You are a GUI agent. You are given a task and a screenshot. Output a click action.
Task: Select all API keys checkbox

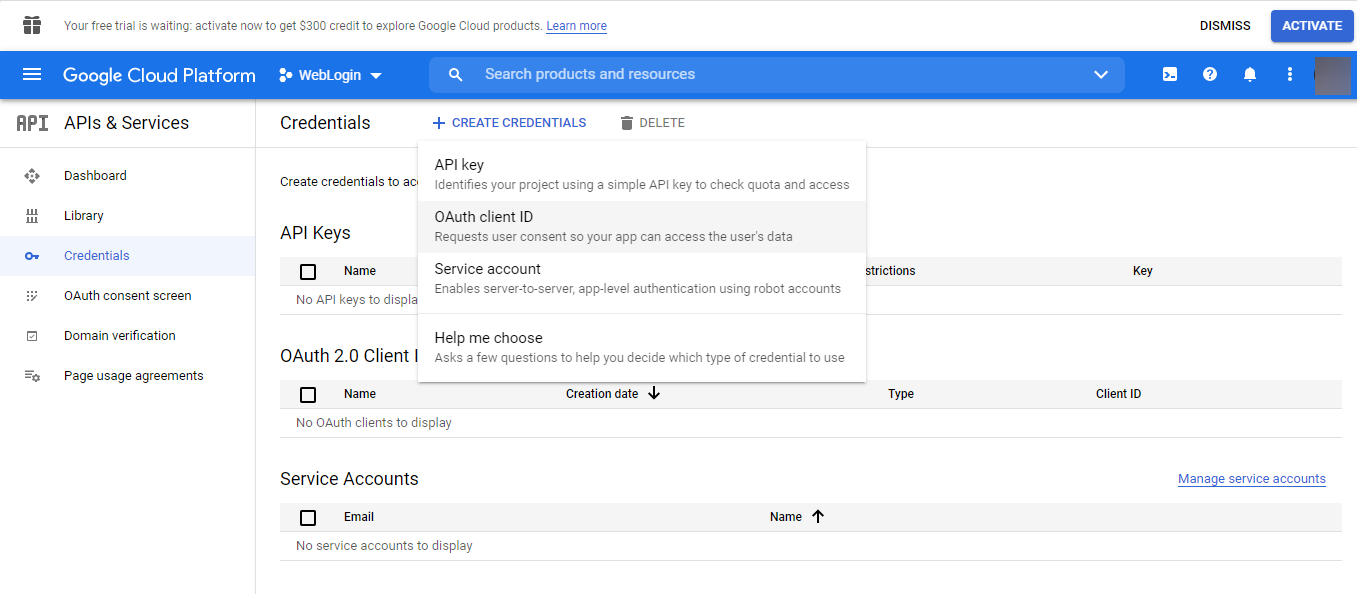[x=308, y=272]
